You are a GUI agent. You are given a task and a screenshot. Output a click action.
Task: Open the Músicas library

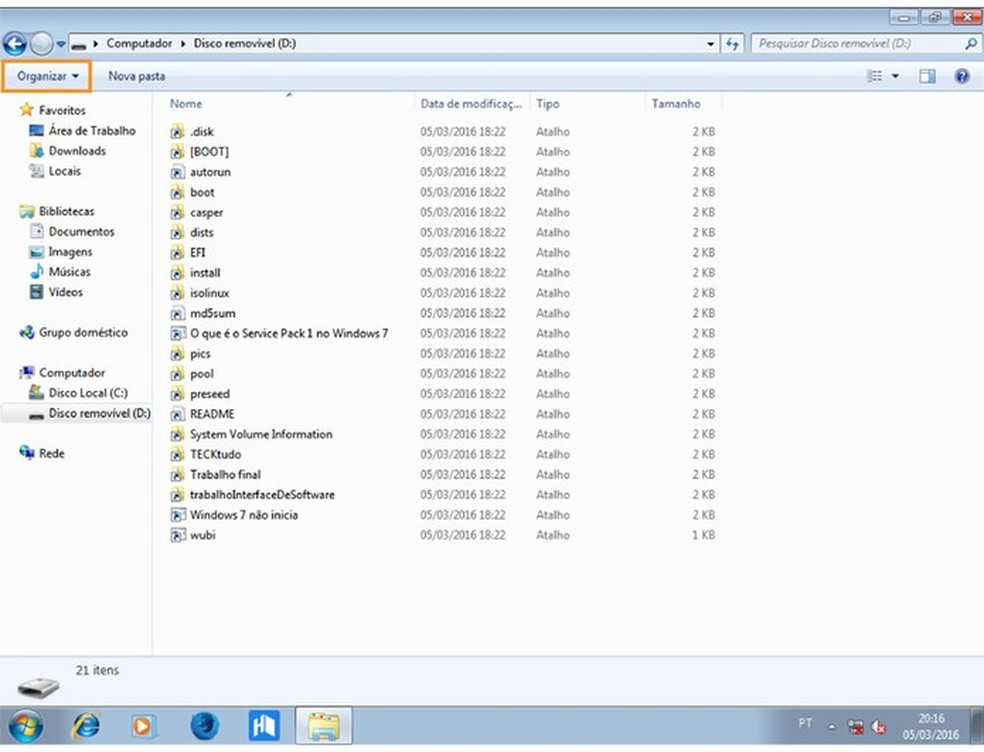tap(69, 272)
